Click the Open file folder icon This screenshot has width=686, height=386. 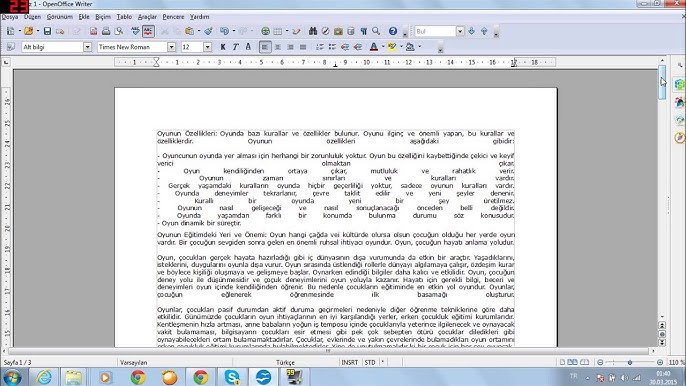tap(29, 32)
